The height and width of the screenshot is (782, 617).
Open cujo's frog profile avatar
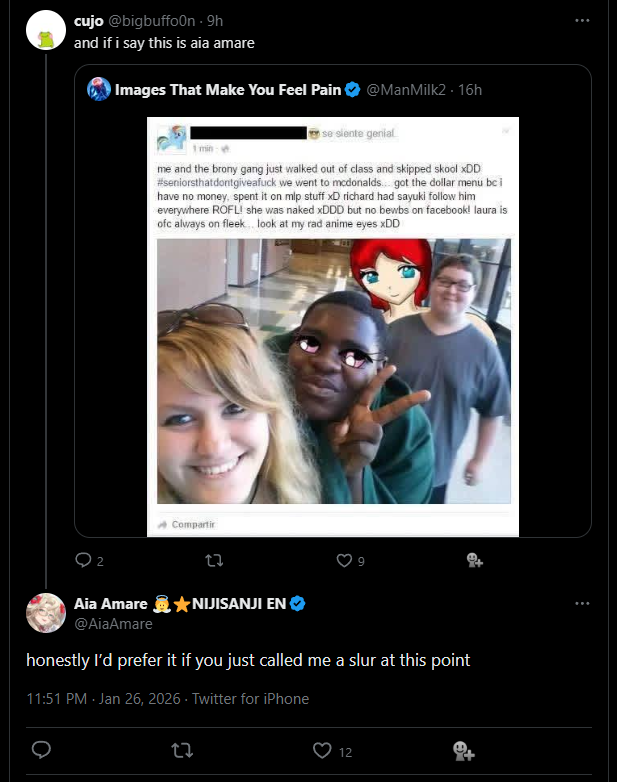pos(46,30)
